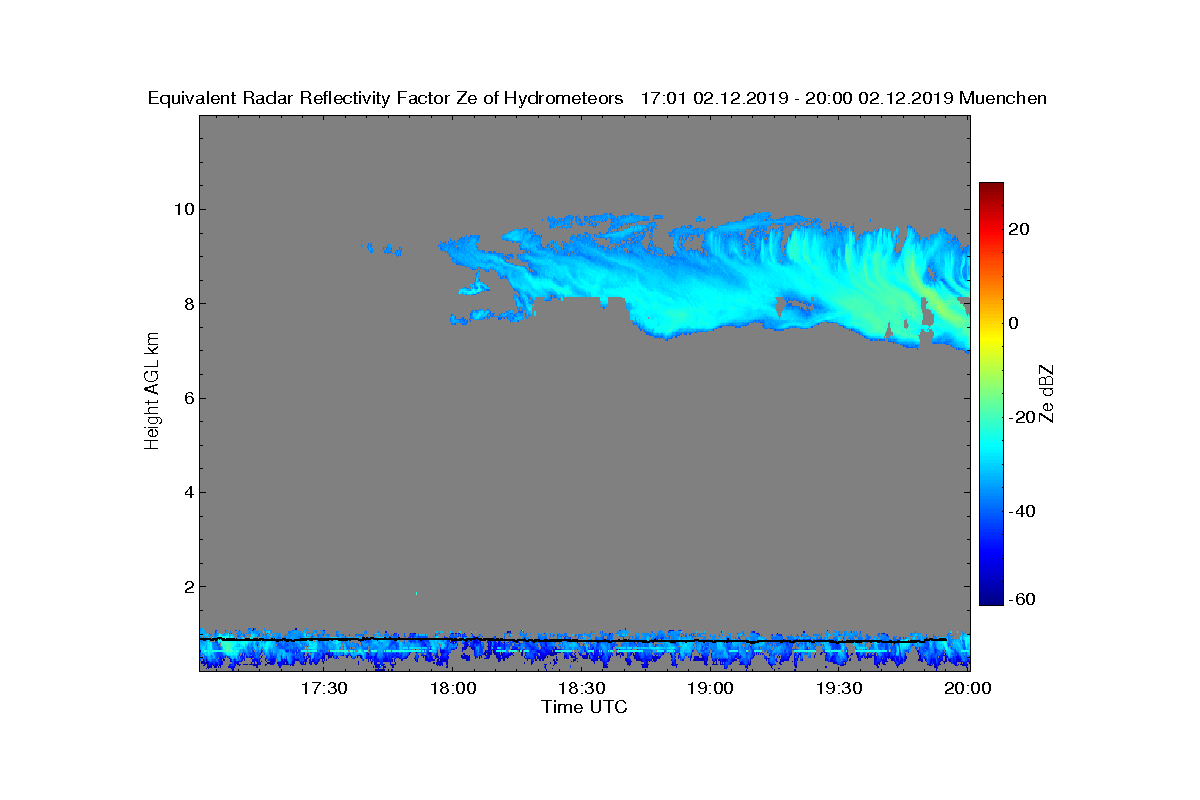Screen dimensions: 1200x800
Task: Click the height axis label 8
Action: [188, 304]
